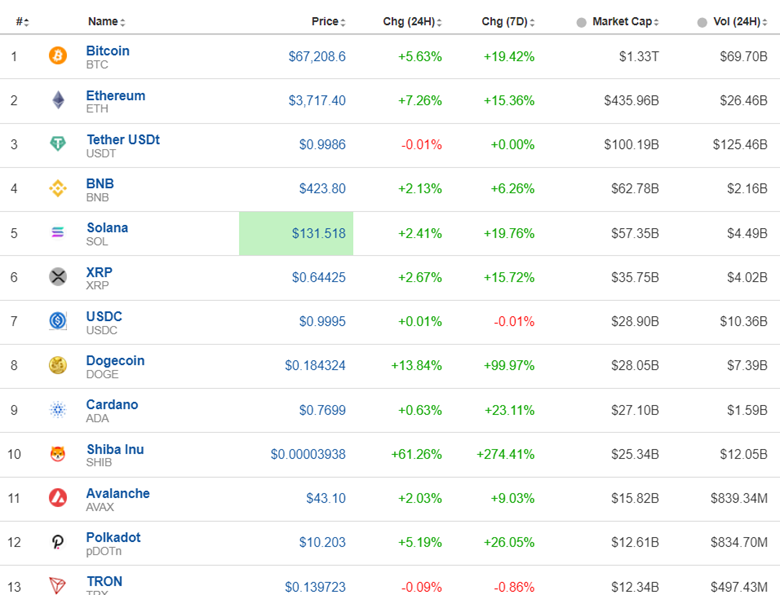Sort by Chg (7D) column header
This screenshot has width=780, height=595.
(508, 22)
